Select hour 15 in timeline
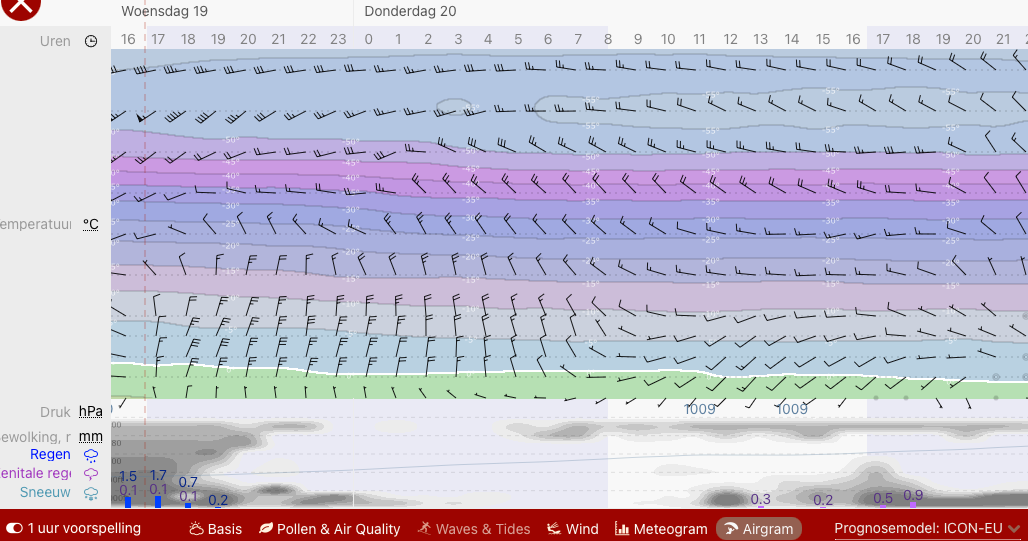 pyautogui.click(x=822, y=39)
